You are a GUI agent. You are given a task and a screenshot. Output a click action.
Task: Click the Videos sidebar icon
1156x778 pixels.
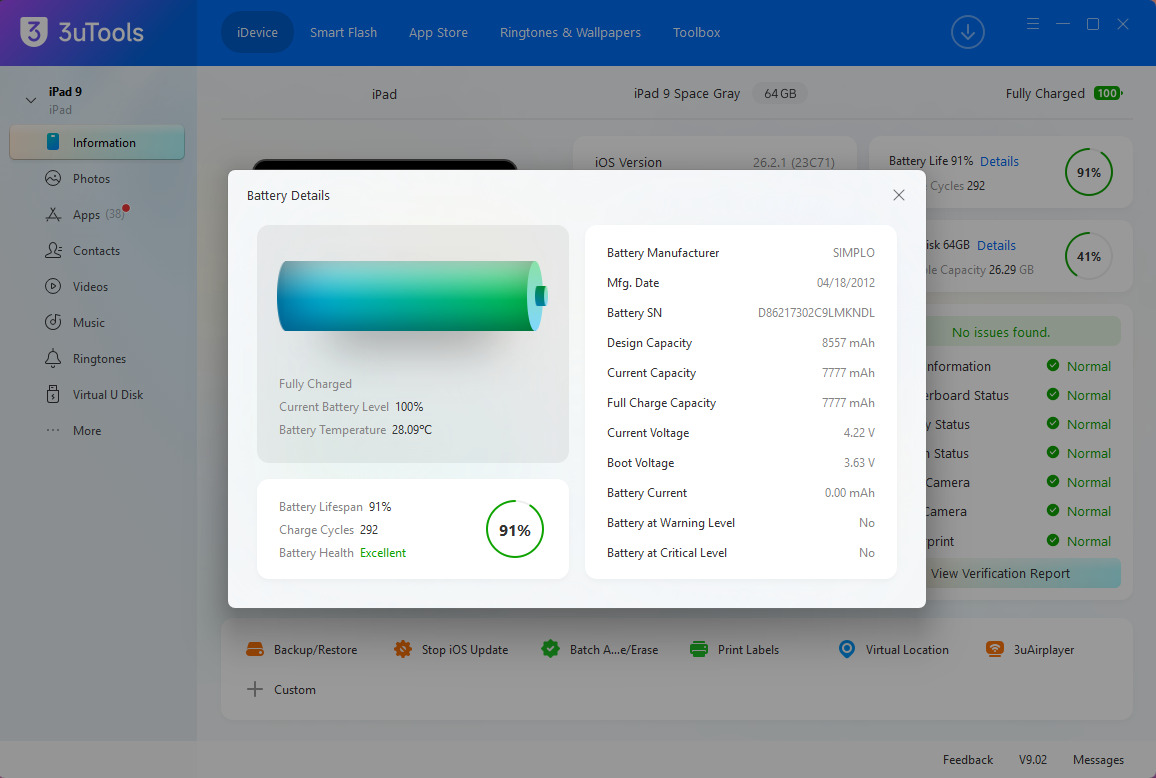pos(53,286)
